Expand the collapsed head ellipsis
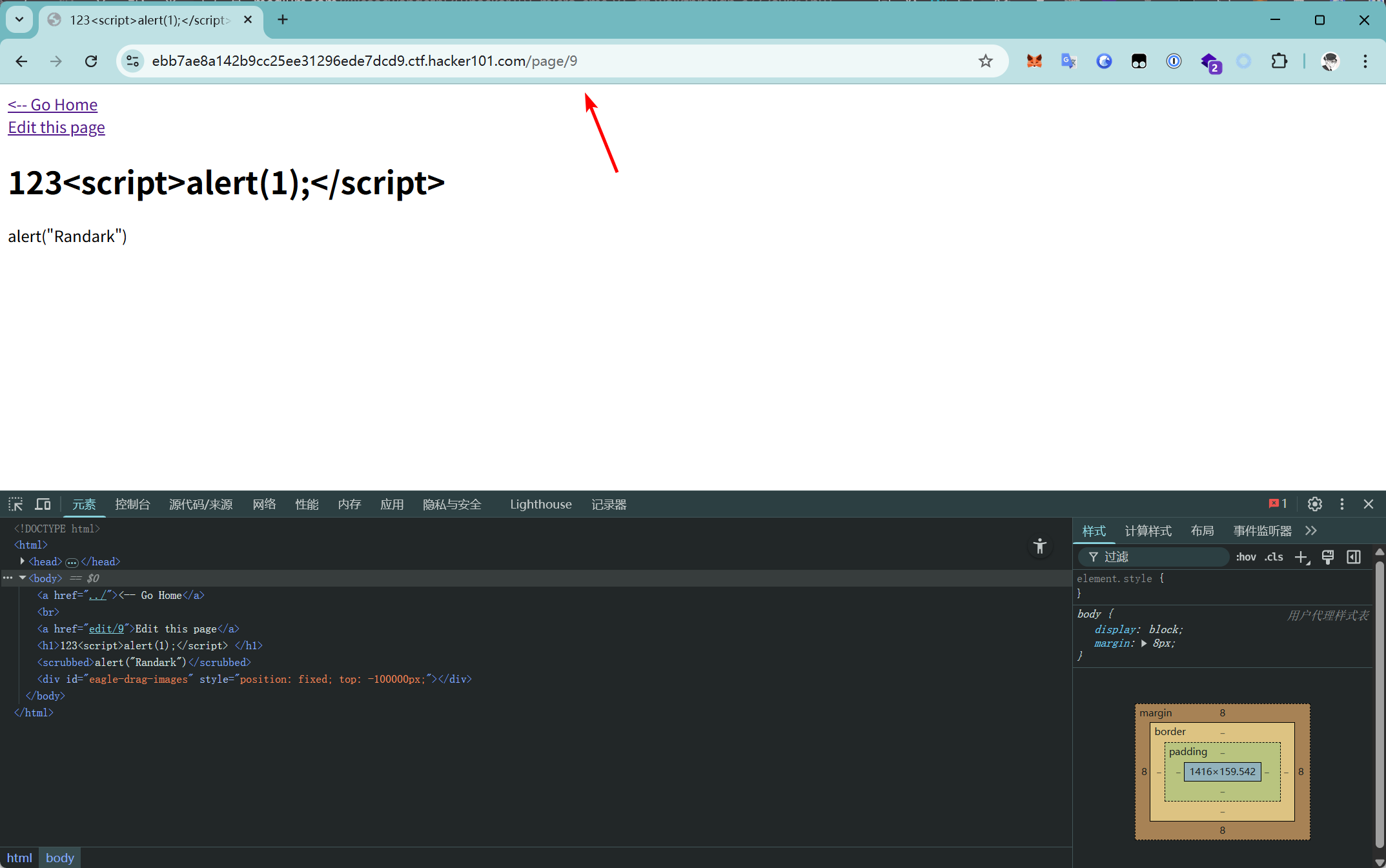This screenshot has width=1386, height=868. click(x=72, y=562)
